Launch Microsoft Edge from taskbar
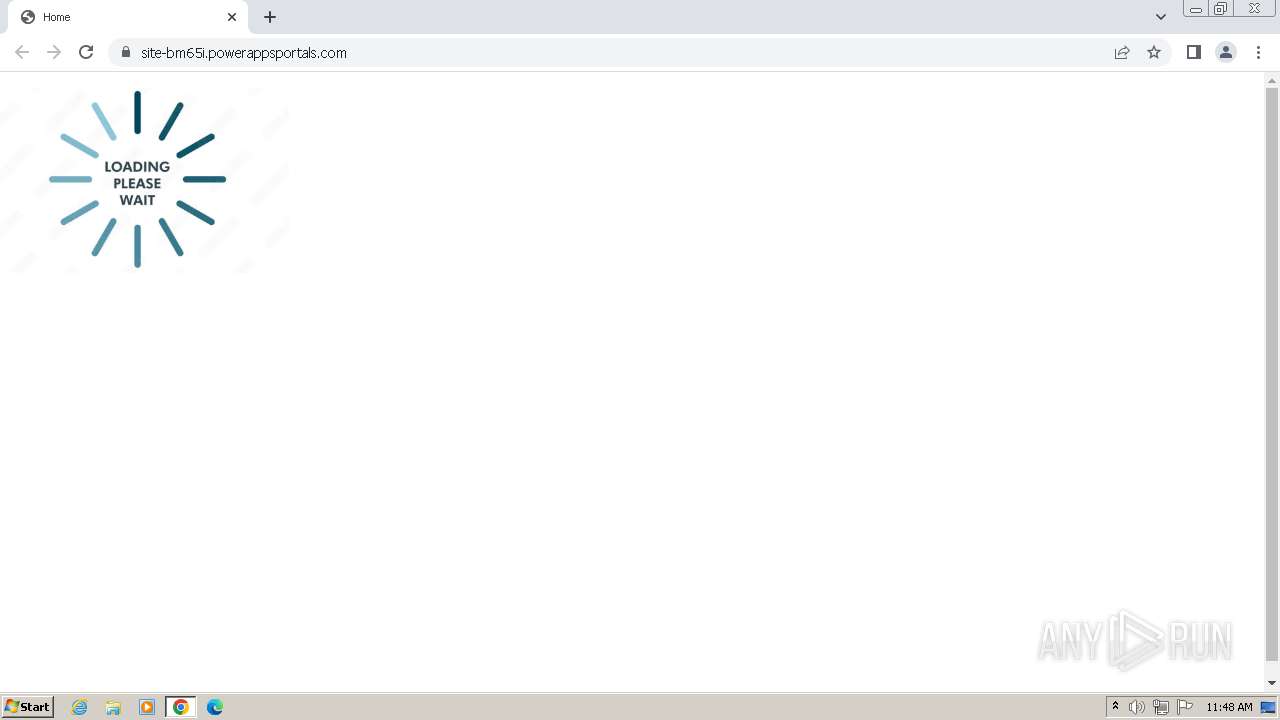This screenshot has height=720, width=1280. point(215,707)
